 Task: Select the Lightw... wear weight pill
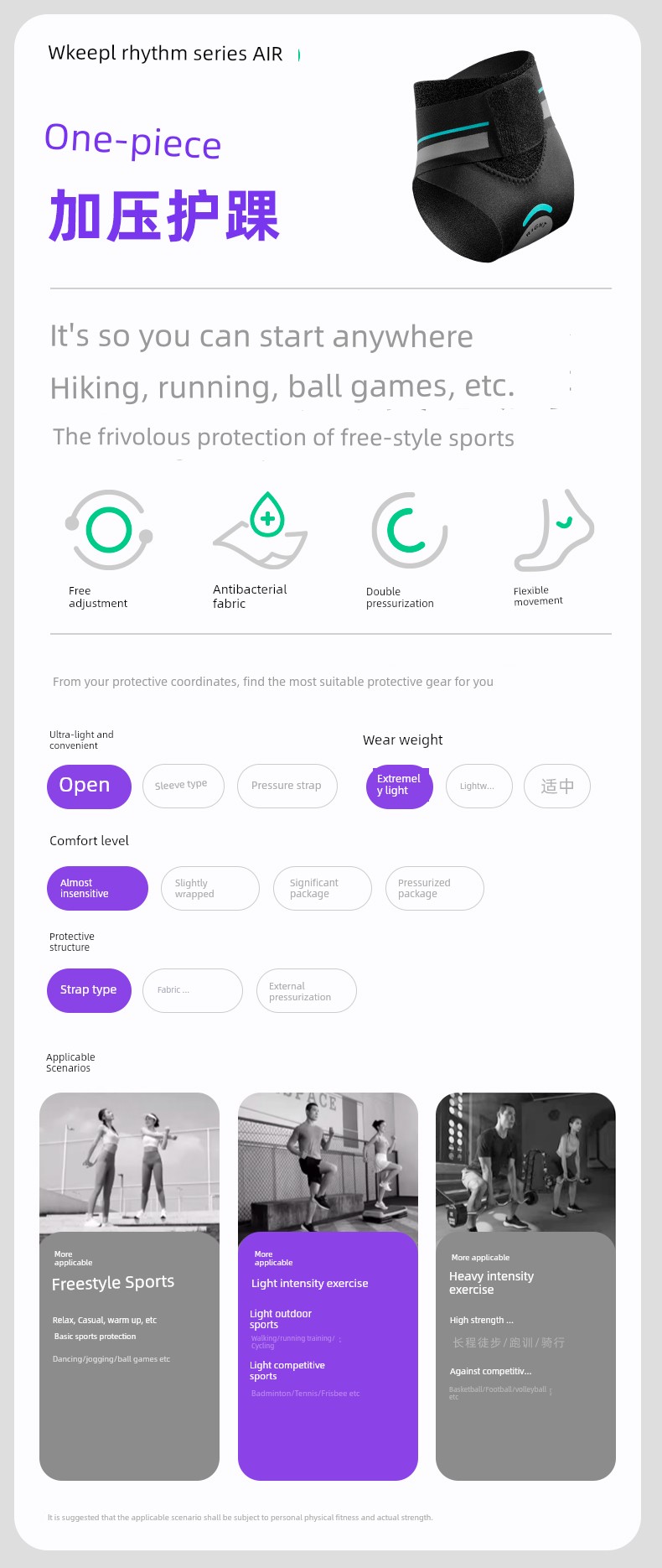click(x=478, y=787)
